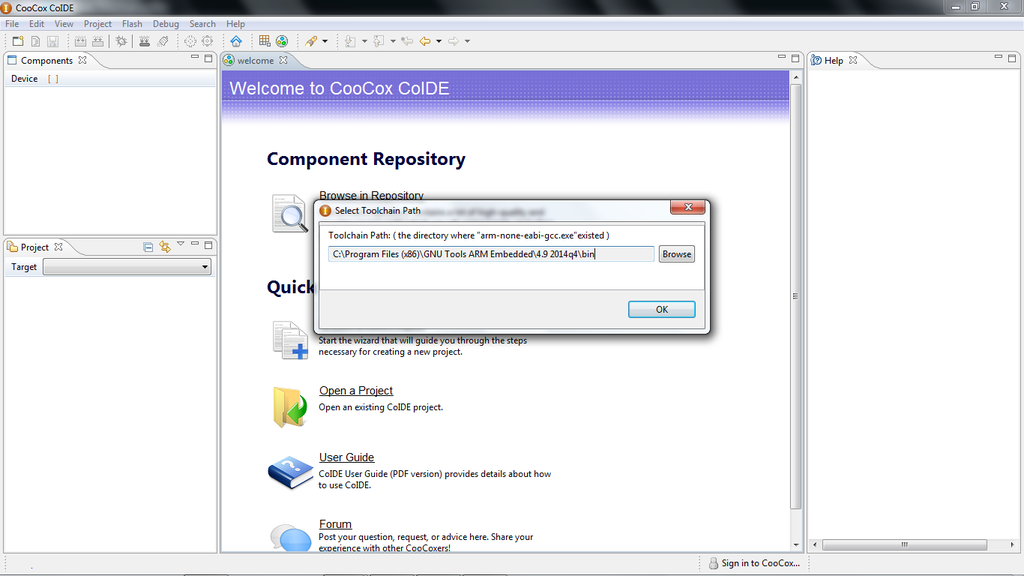The image size is (1024, 576).
Task: Click the Toolchain Path input field
Action: click(x=491, y=254)
